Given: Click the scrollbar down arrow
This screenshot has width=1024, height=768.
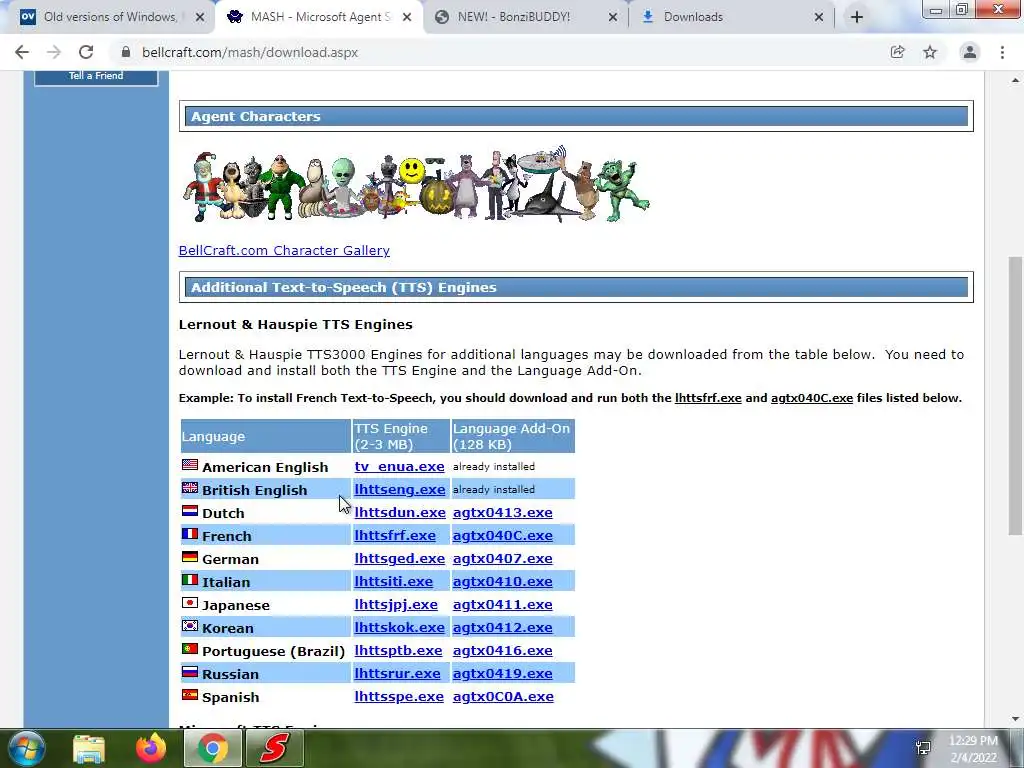Looking at the screenshot, I should (x=1015, y=719).
